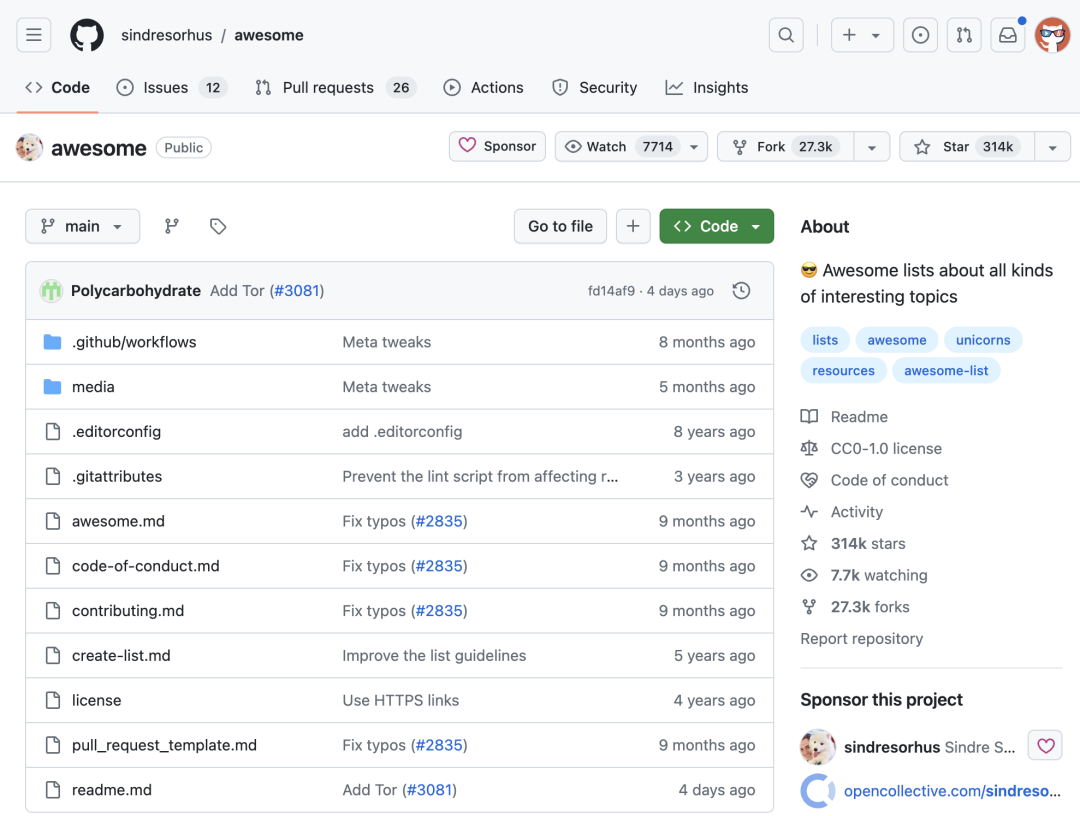Select the unicorns topic tag
Image resolution: width=1080 pixels, height=816 pixels.
click(983, 340)
